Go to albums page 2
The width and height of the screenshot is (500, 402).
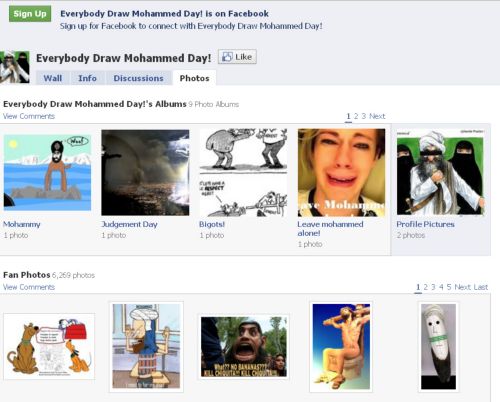(x=356, y=116)
